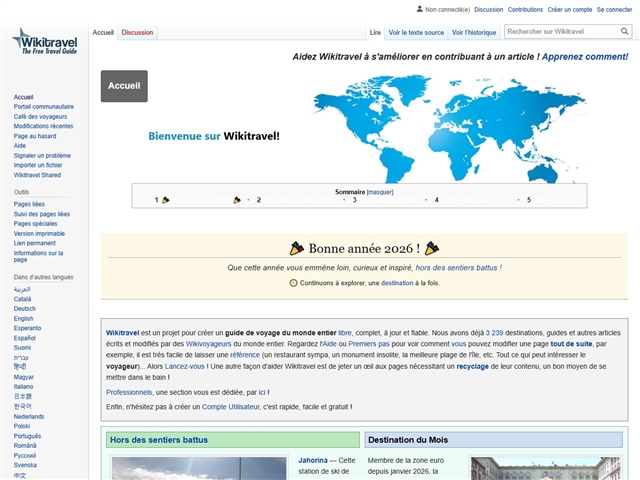Click the world map image
The width and height of the screenshot is (640, 480).
[450, 129]
